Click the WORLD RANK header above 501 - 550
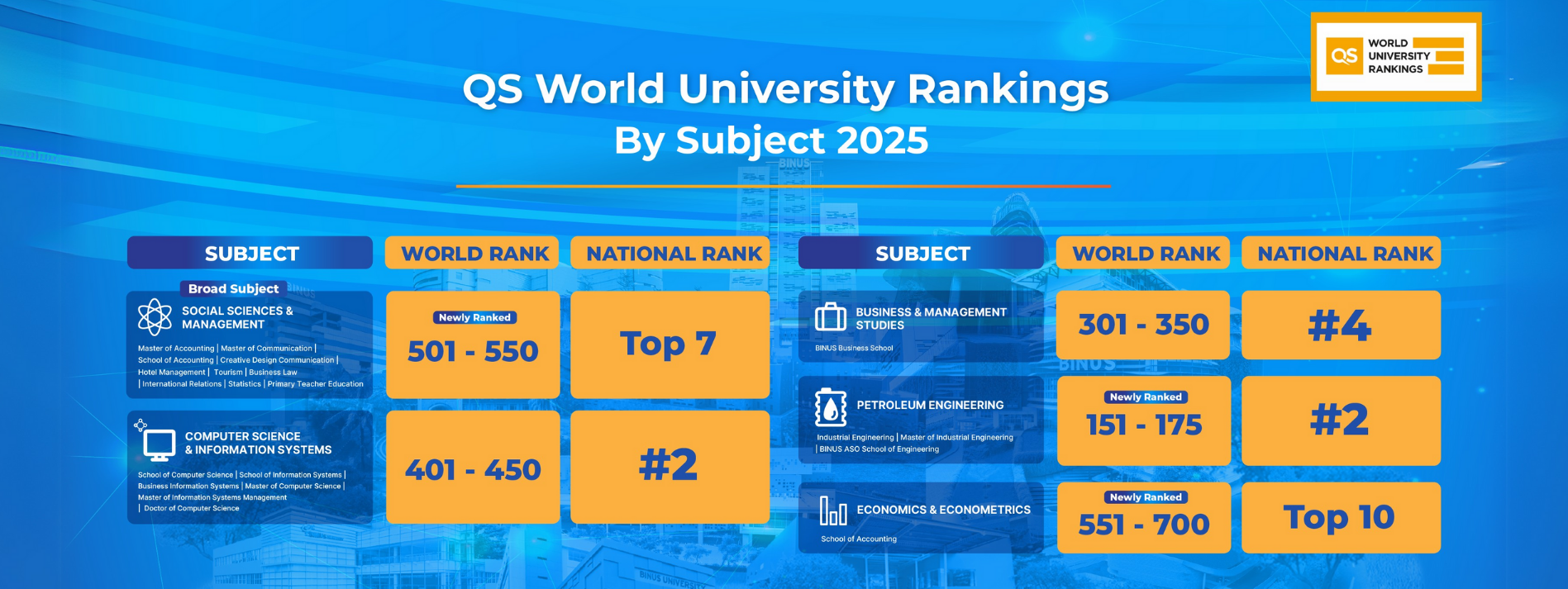 pos(473,253)
